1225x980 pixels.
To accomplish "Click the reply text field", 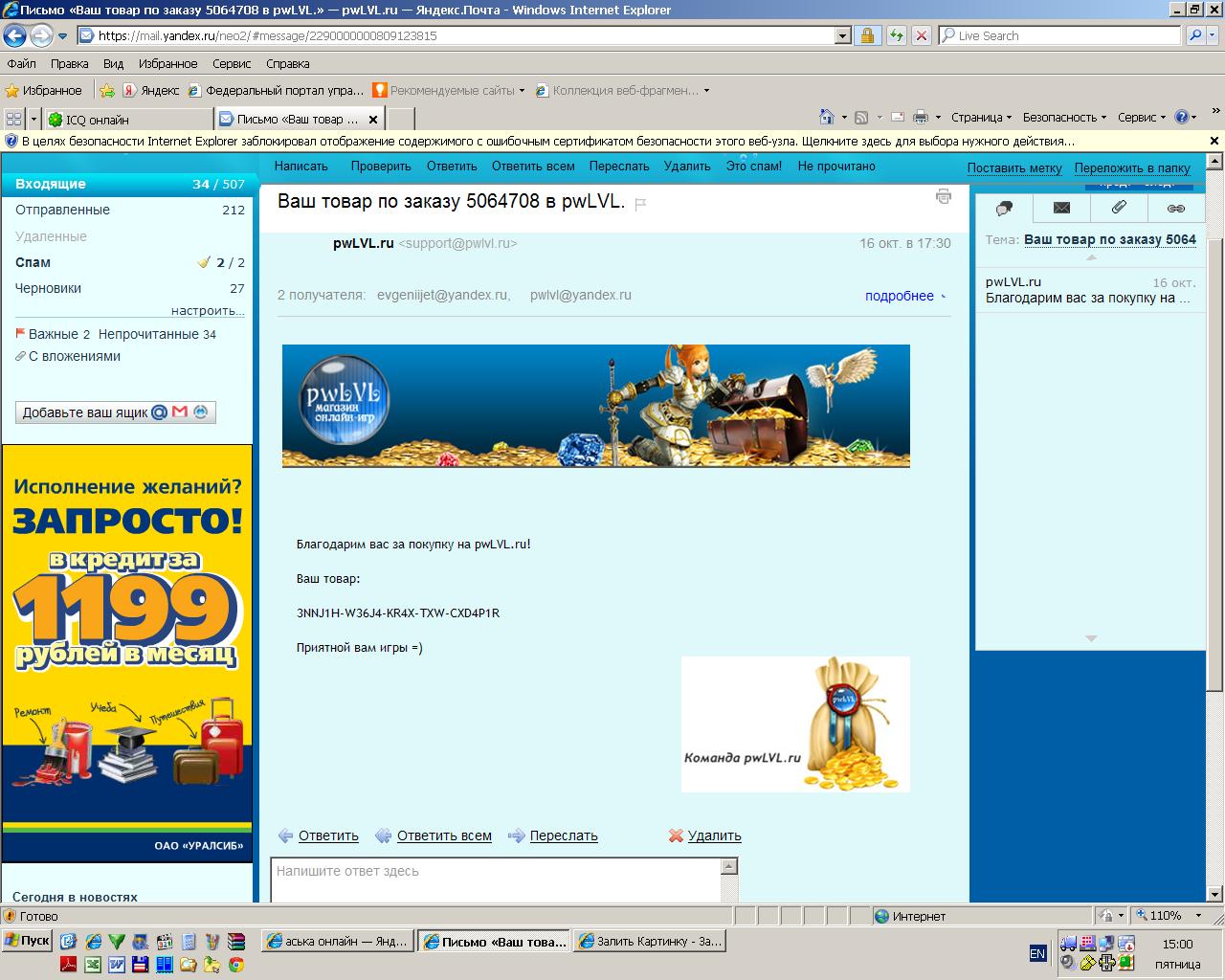I will [496, 880].
